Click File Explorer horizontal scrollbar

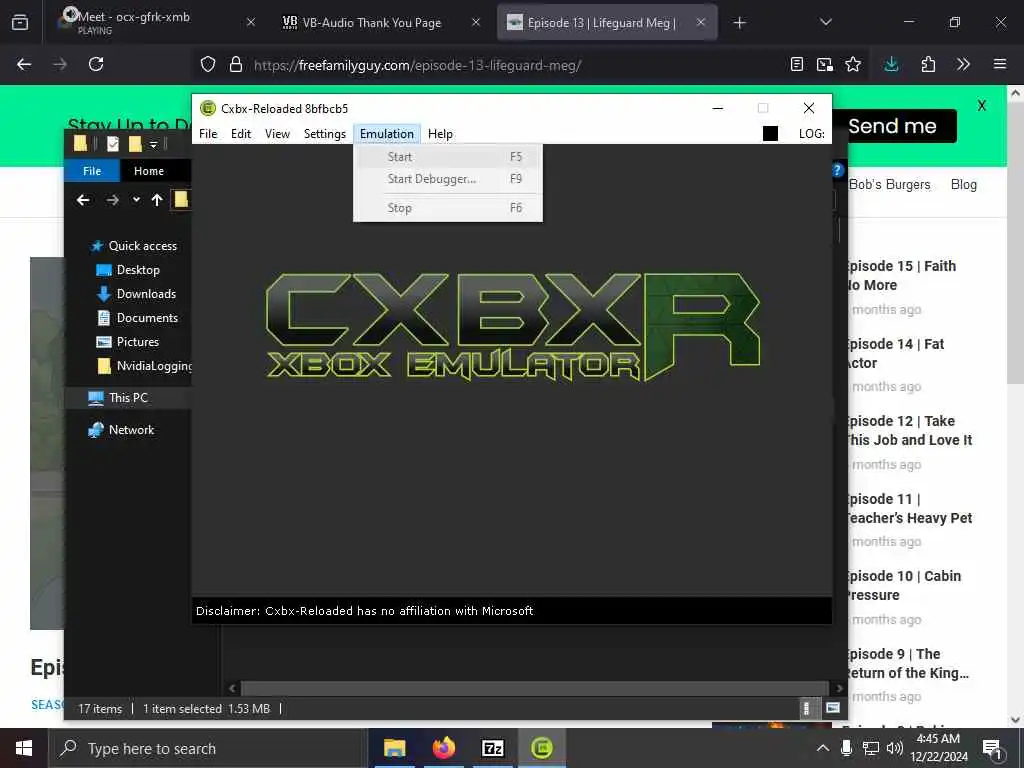[535, 688]
